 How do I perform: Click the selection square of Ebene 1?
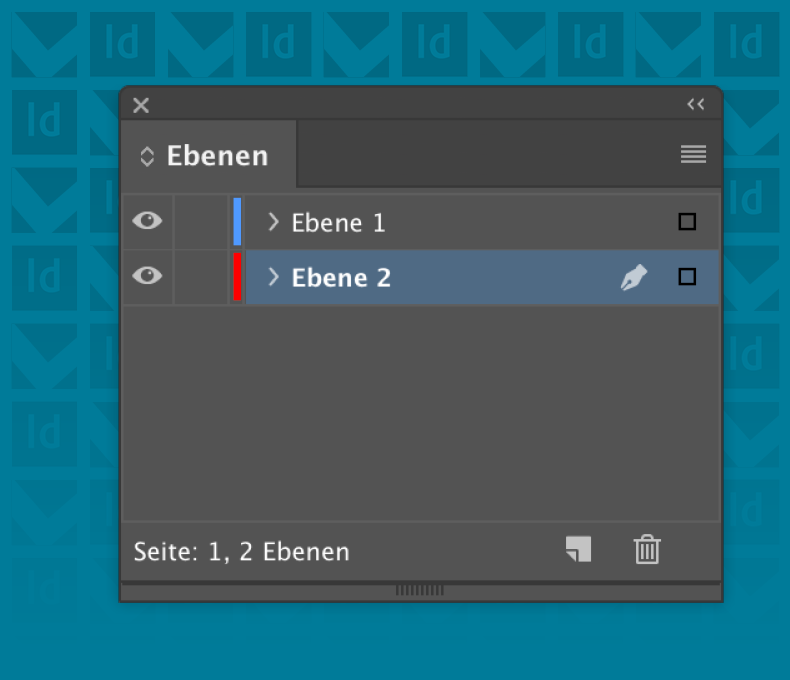pos(687,222)
